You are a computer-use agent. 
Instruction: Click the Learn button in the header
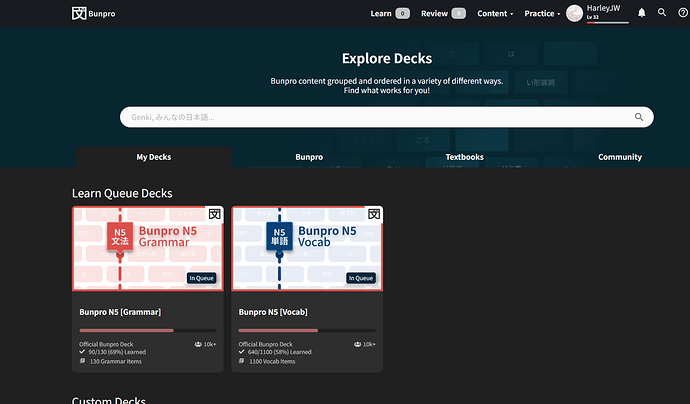(x=389, y=14)
